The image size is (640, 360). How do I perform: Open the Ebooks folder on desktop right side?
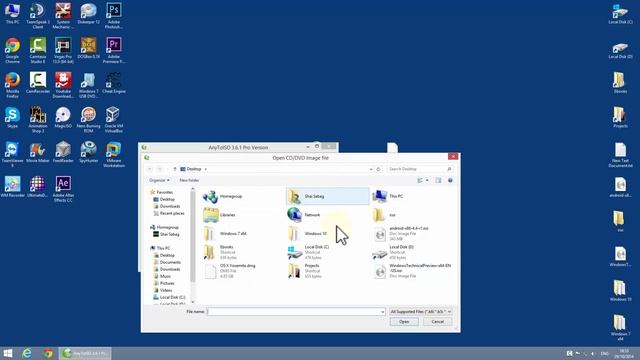pyautogui.click(x=620, y=83)
